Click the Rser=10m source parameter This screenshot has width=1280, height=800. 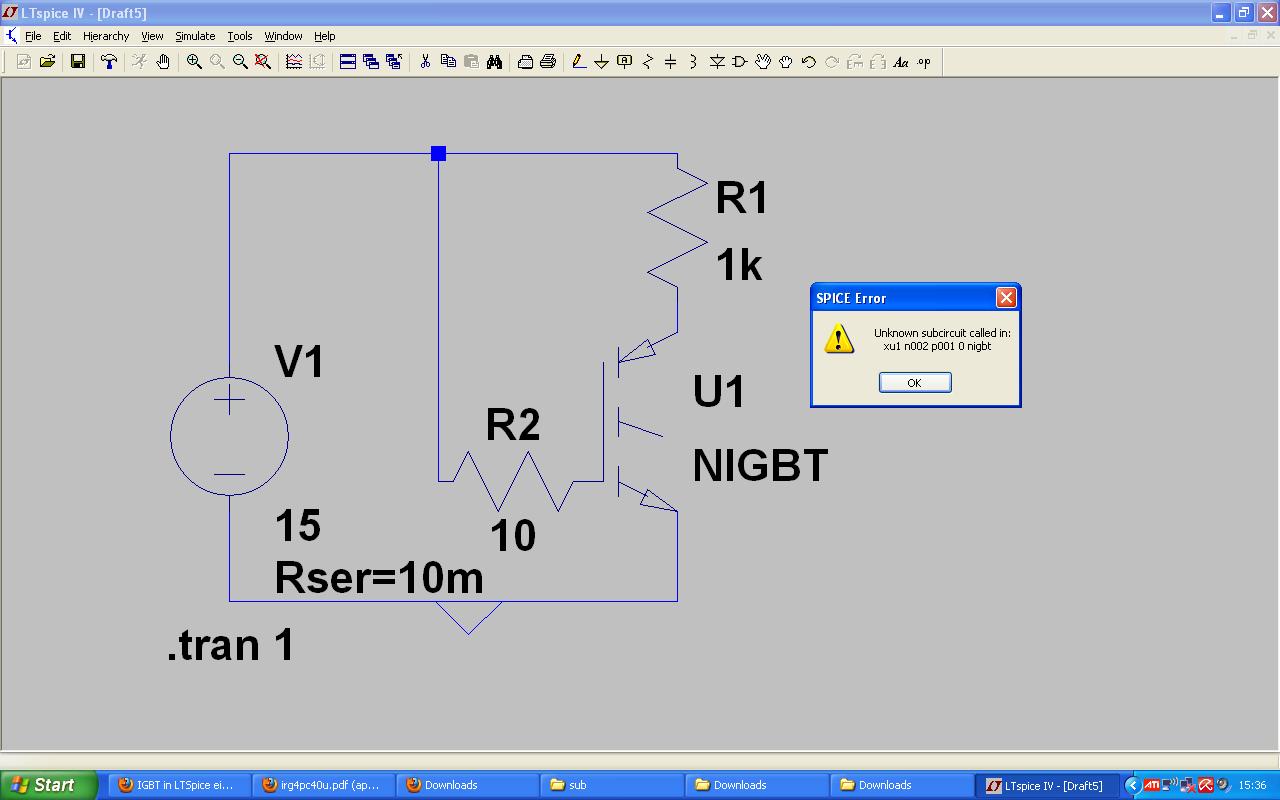pos(379,578)
